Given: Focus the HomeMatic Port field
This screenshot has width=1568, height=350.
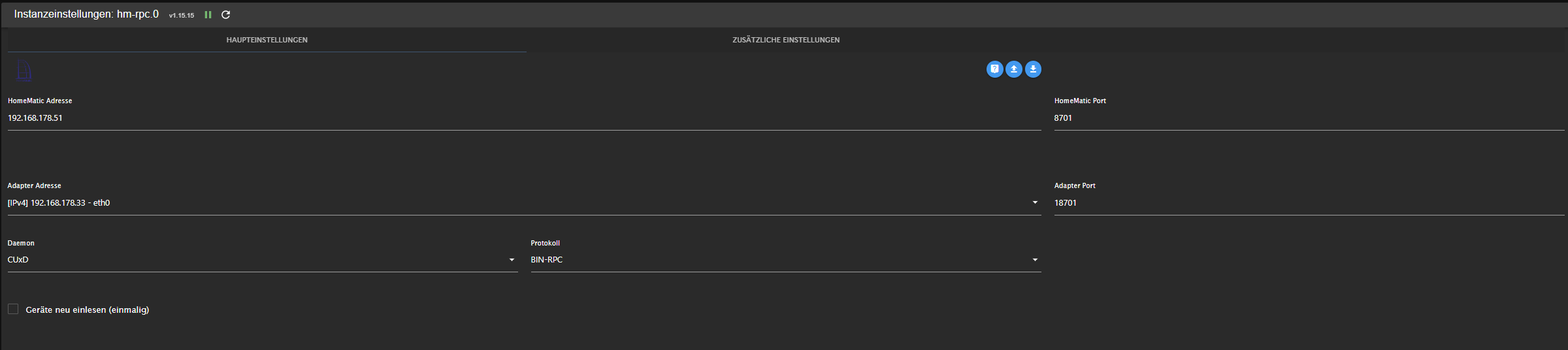Looking at the screenshot, I should 1307,118.
